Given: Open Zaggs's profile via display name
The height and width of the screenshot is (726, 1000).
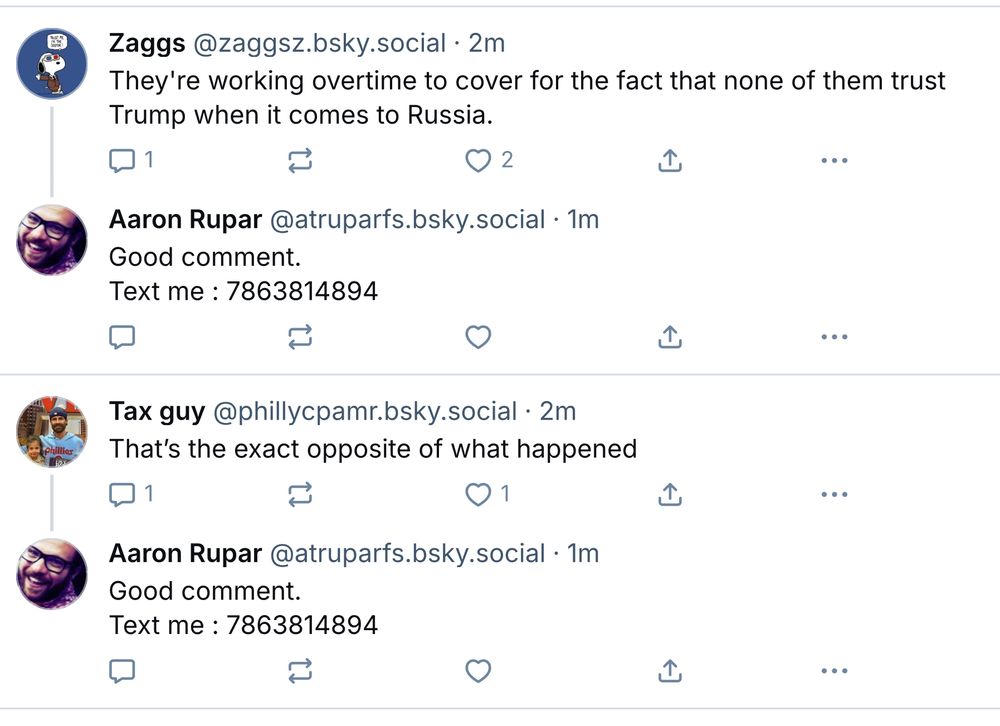Looking at the screenshot, I should point(147,44).
